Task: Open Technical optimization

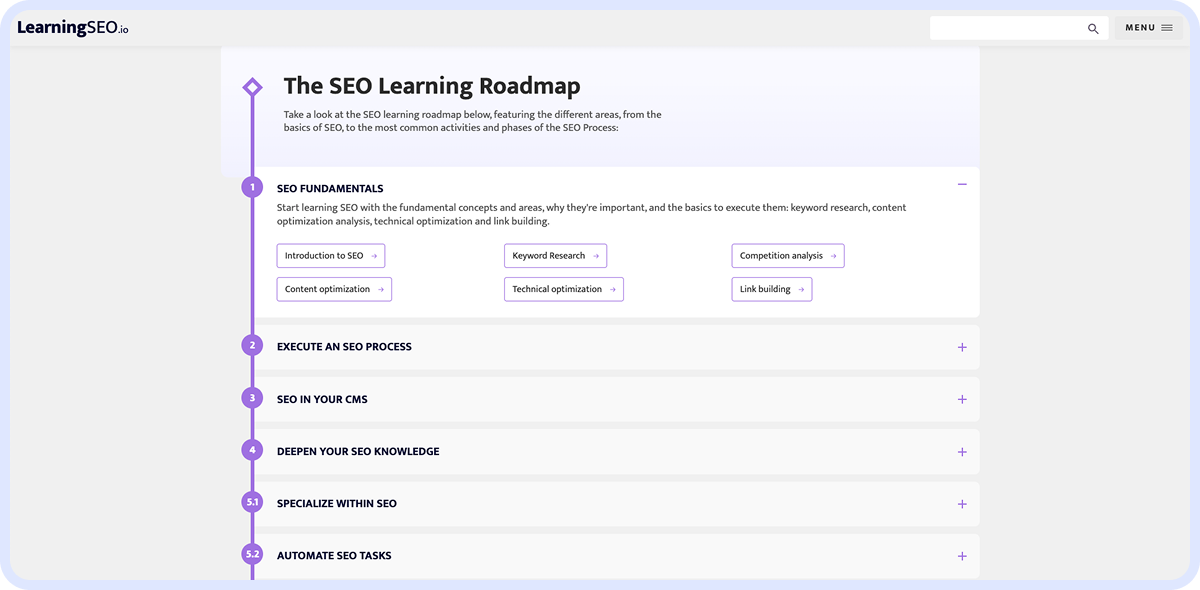Action: (563, 289)
